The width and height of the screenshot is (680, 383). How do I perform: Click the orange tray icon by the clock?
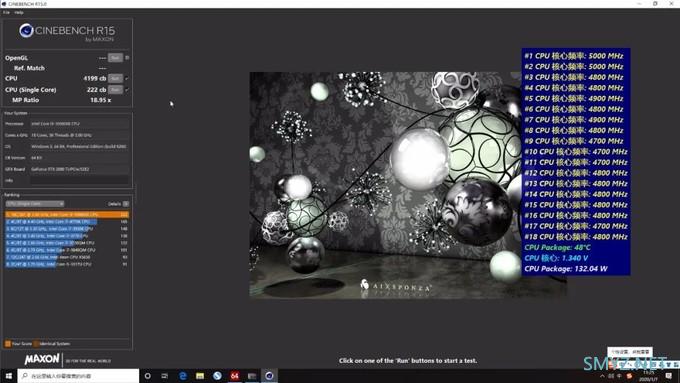[630, 376]
